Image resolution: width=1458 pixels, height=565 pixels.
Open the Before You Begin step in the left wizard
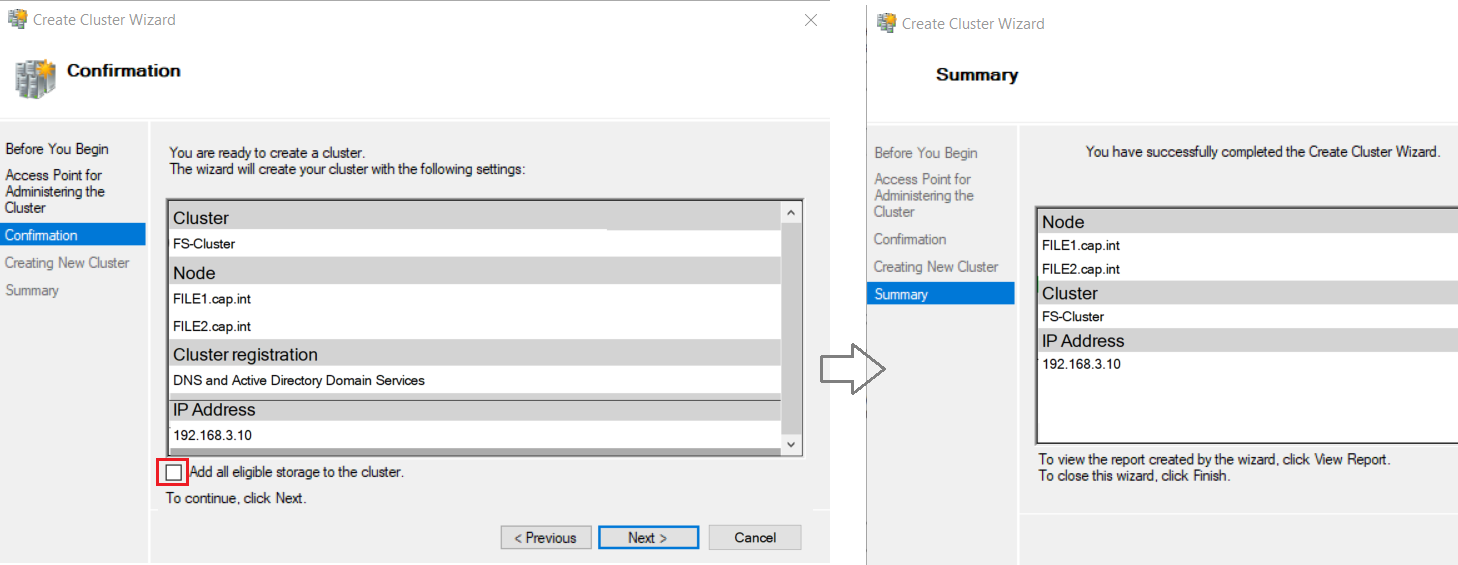click(x=57, y=149)
